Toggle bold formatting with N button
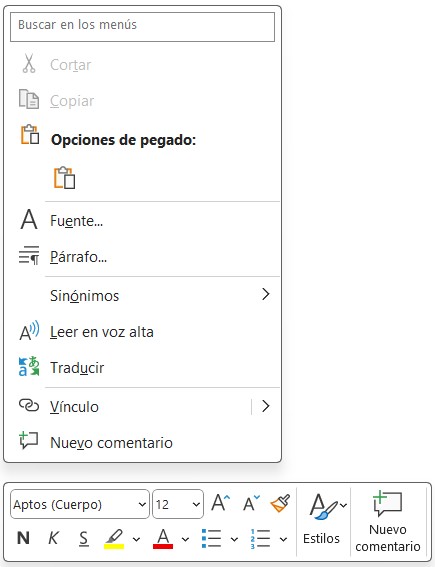 coord(24,538)
